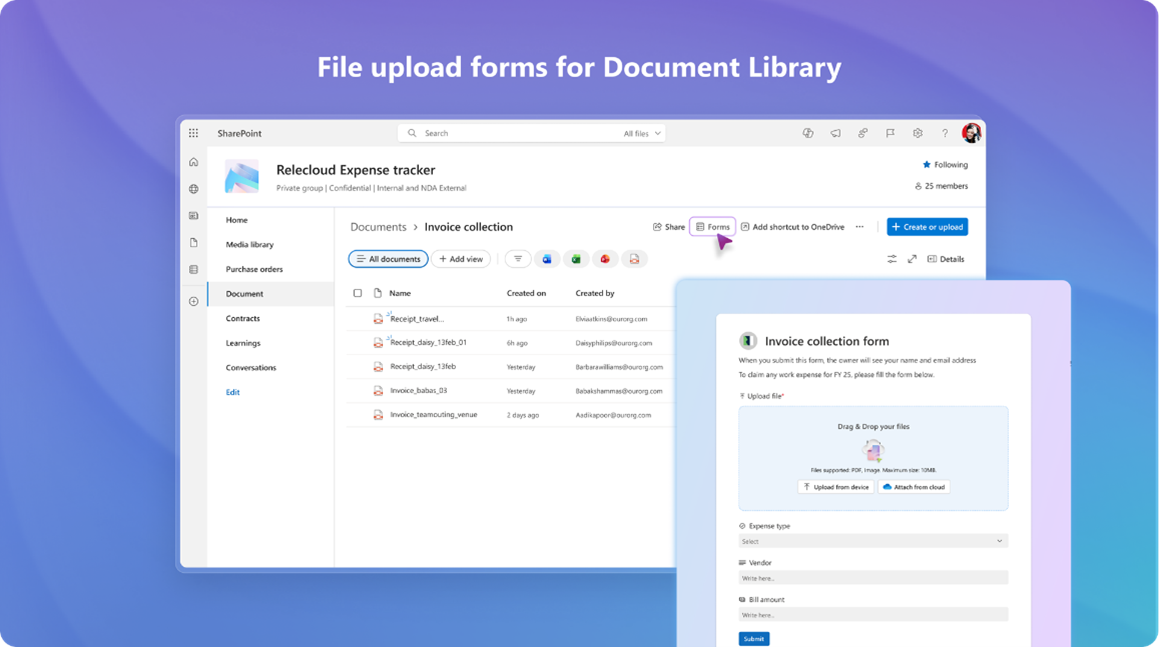Filter by PDF files icon

(x=634, y=259)
